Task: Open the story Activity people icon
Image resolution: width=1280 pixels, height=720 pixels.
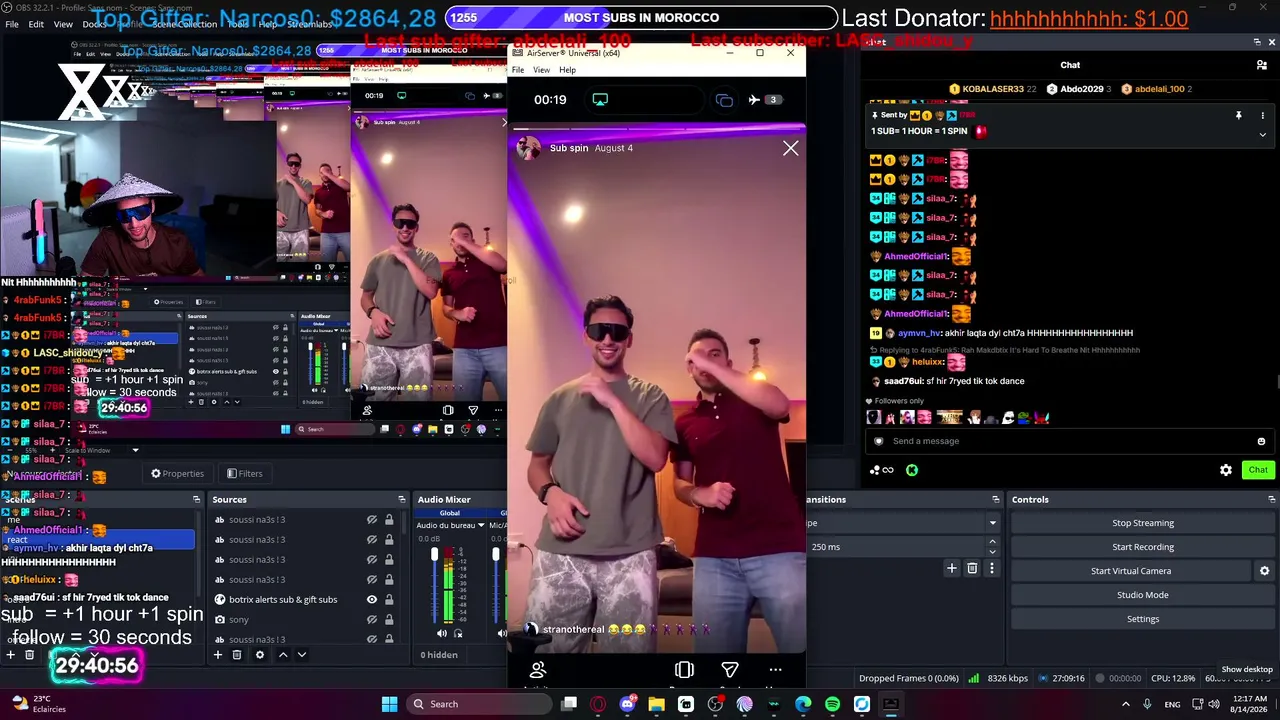Action: 538,670
